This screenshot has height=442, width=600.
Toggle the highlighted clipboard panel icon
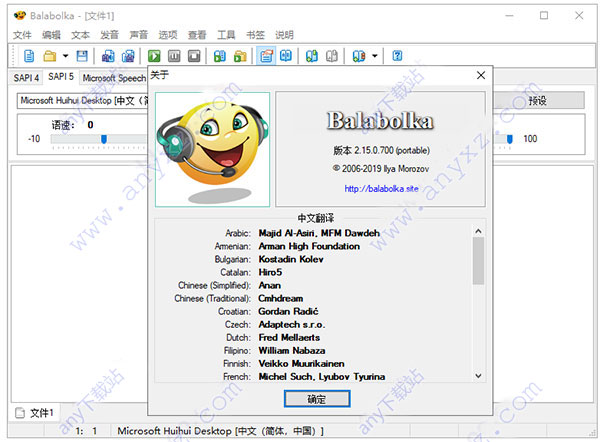[266, 56]
